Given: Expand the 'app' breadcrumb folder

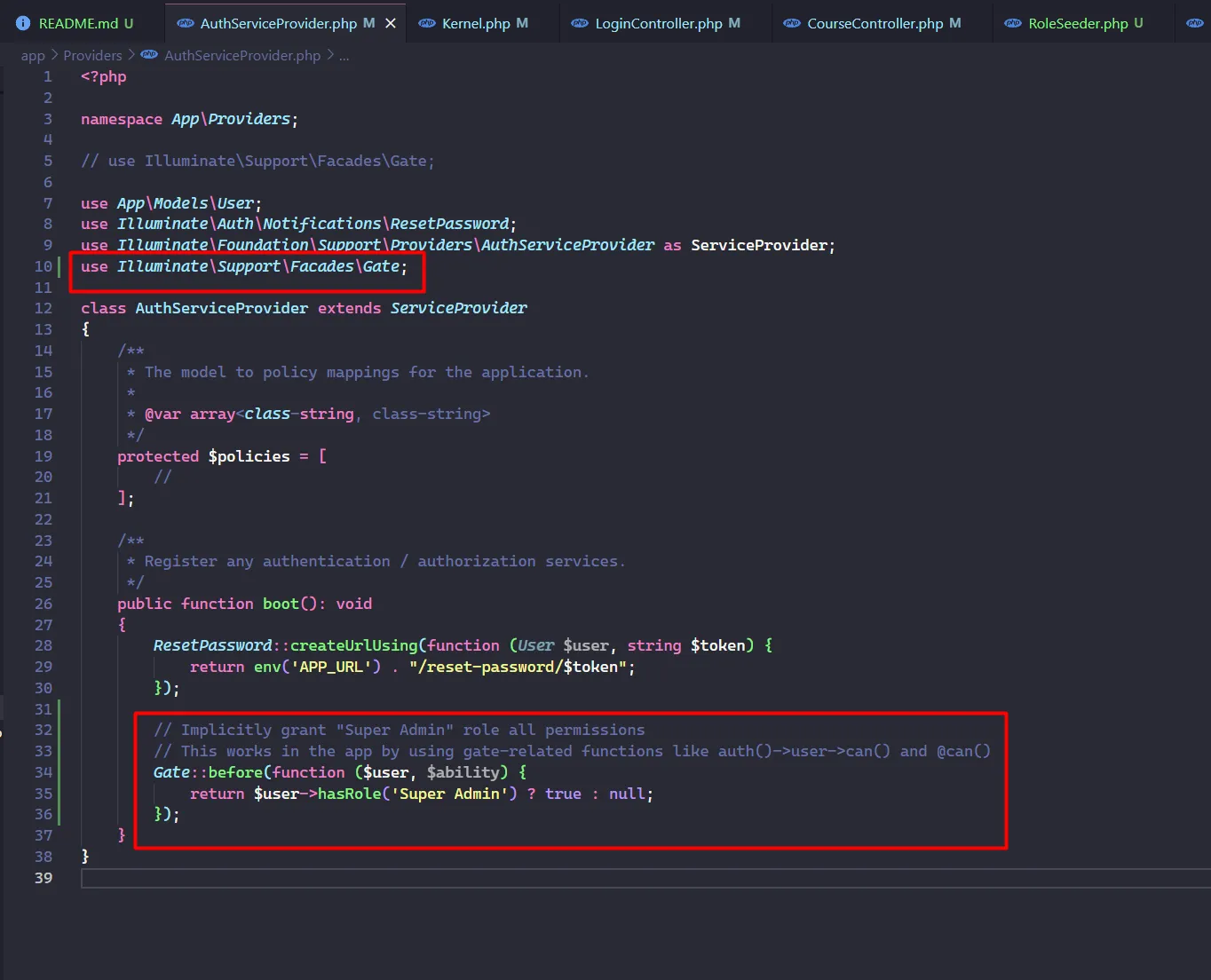Looking at the screenshot, I should tap(33, 55).
